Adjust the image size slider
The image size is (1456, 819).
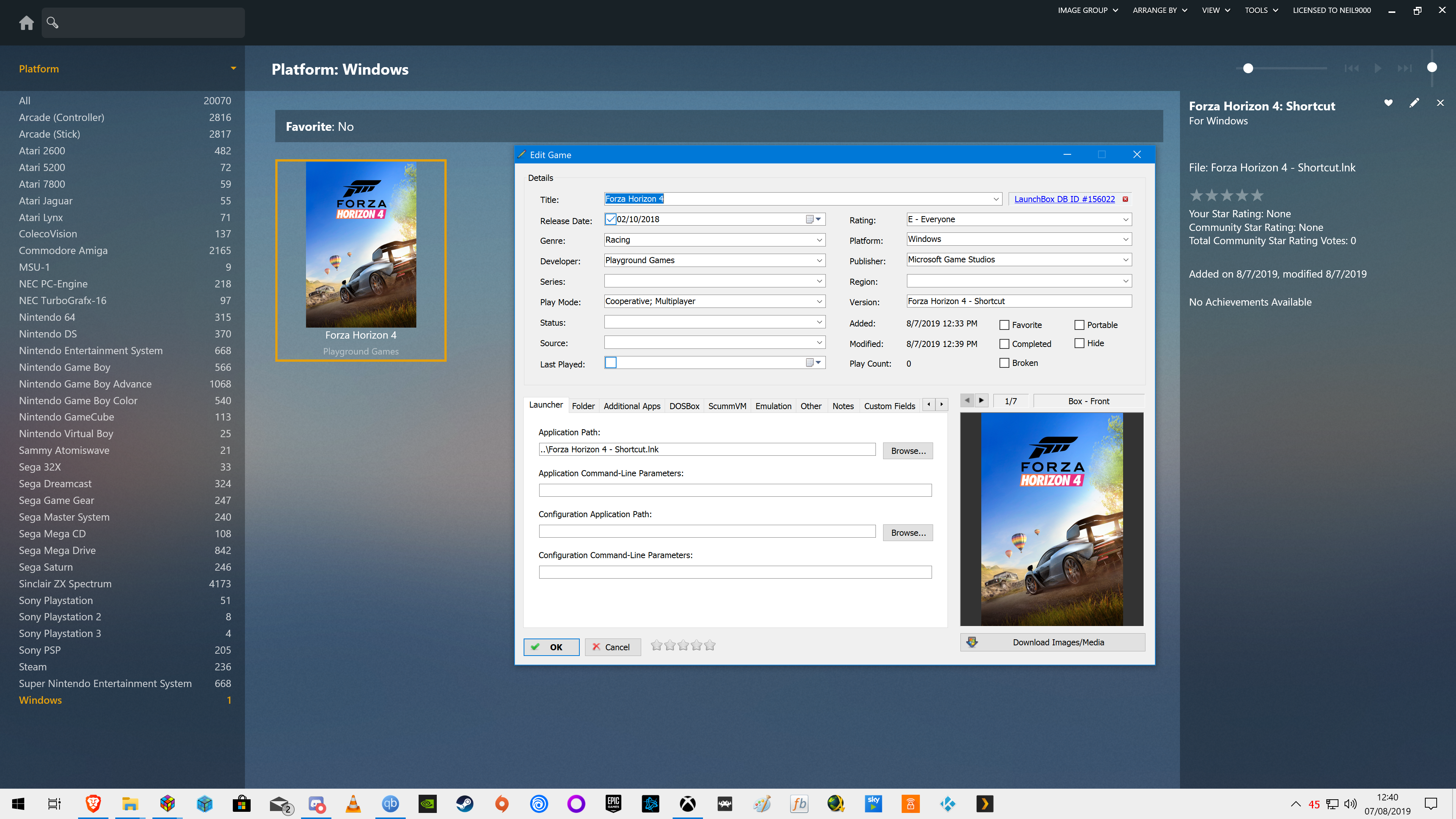[1248, 68]
